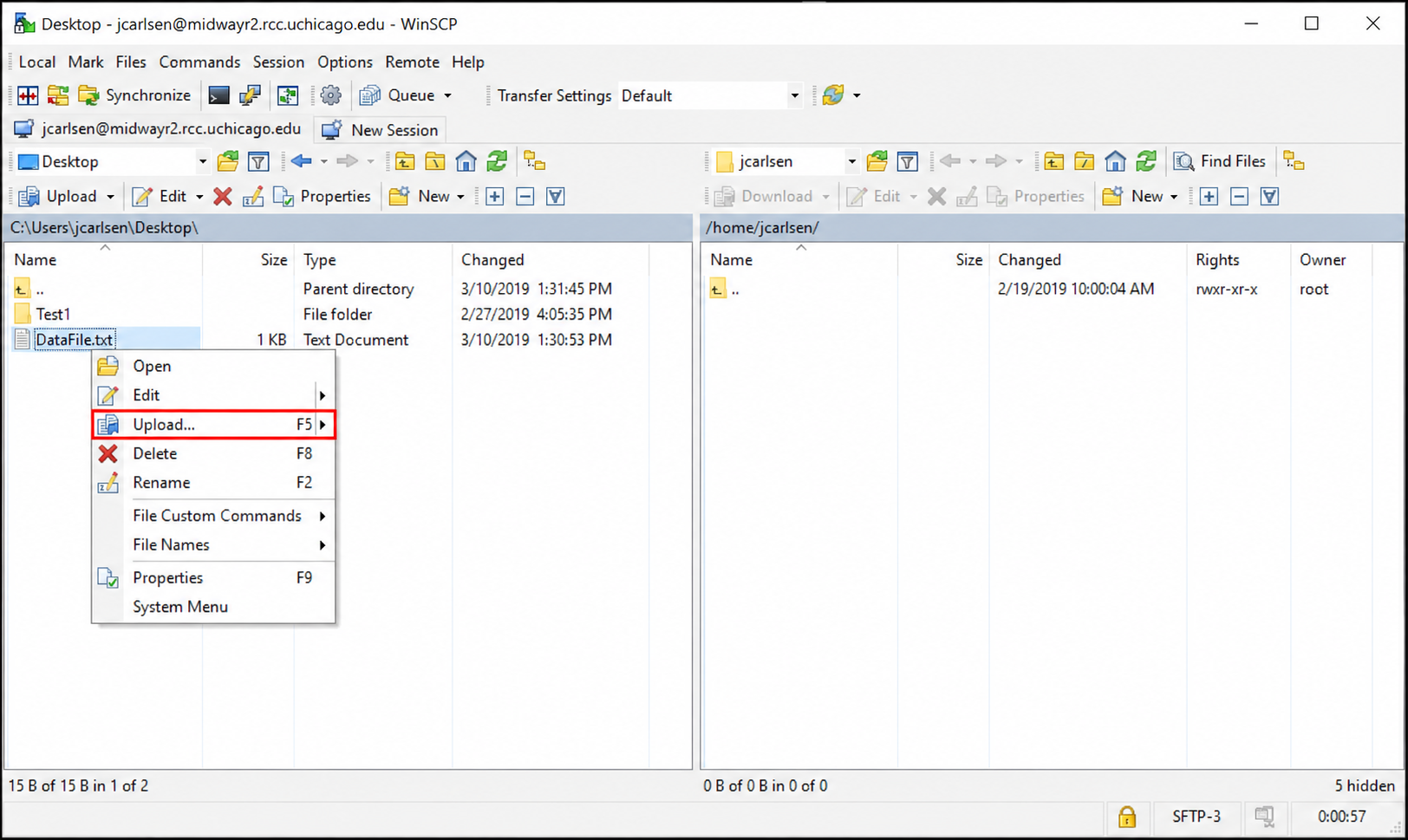The width and height of the screenshot is (1408, 840).
Task: Click the refresh session globe icon
Action: tap(833, 95)
